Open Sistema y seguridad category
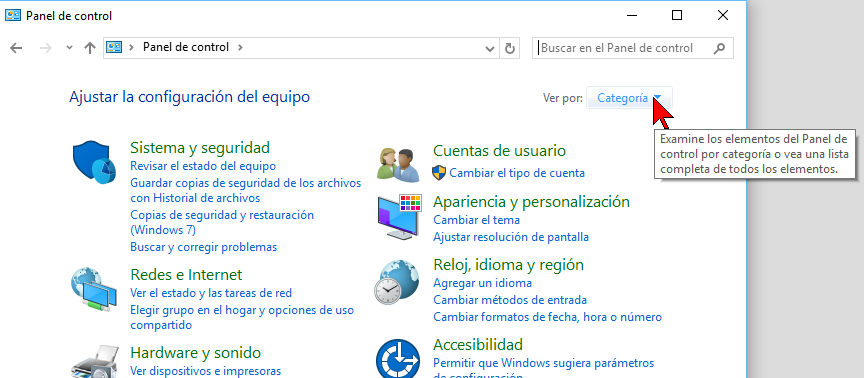The height and width of the screenshot is (378, 864). click(200, 148)
